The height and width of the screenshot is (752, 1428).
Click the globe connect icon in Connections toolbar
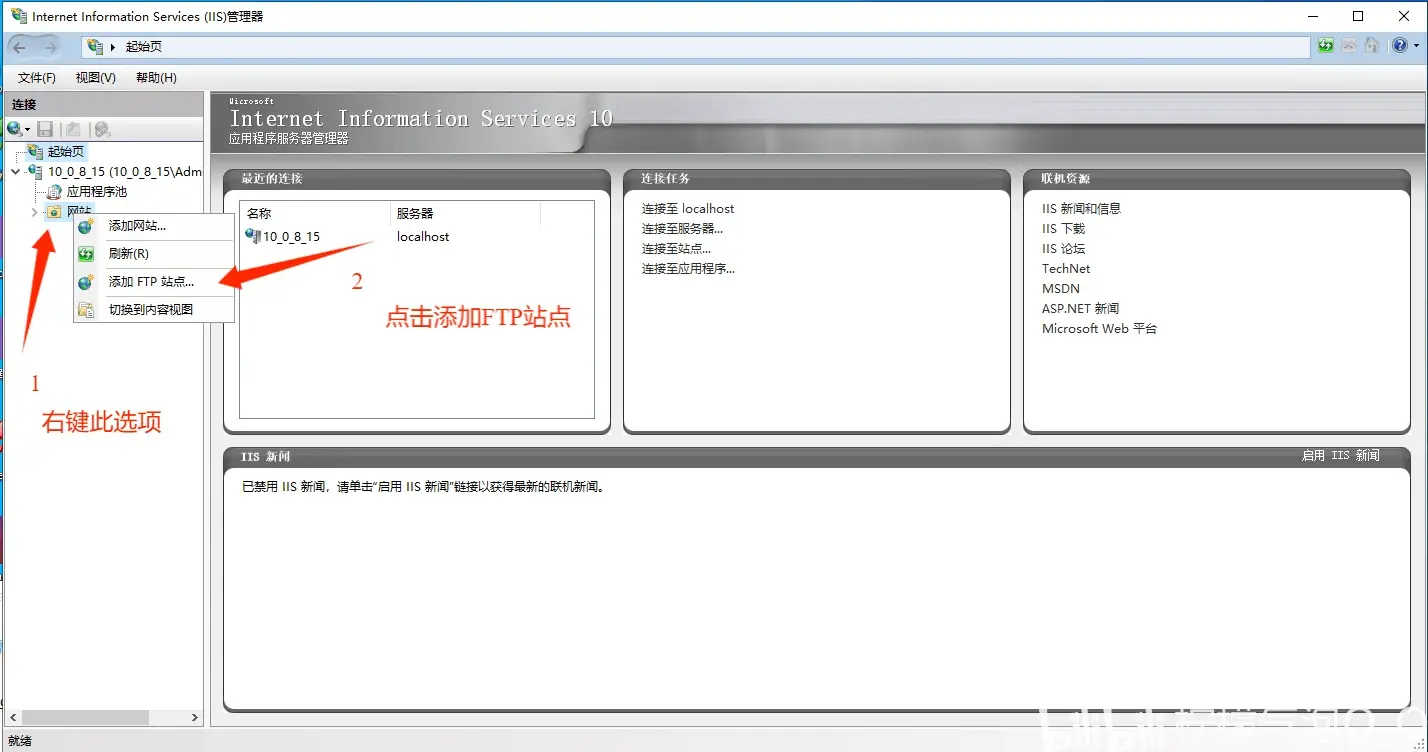tap(14, 129)
